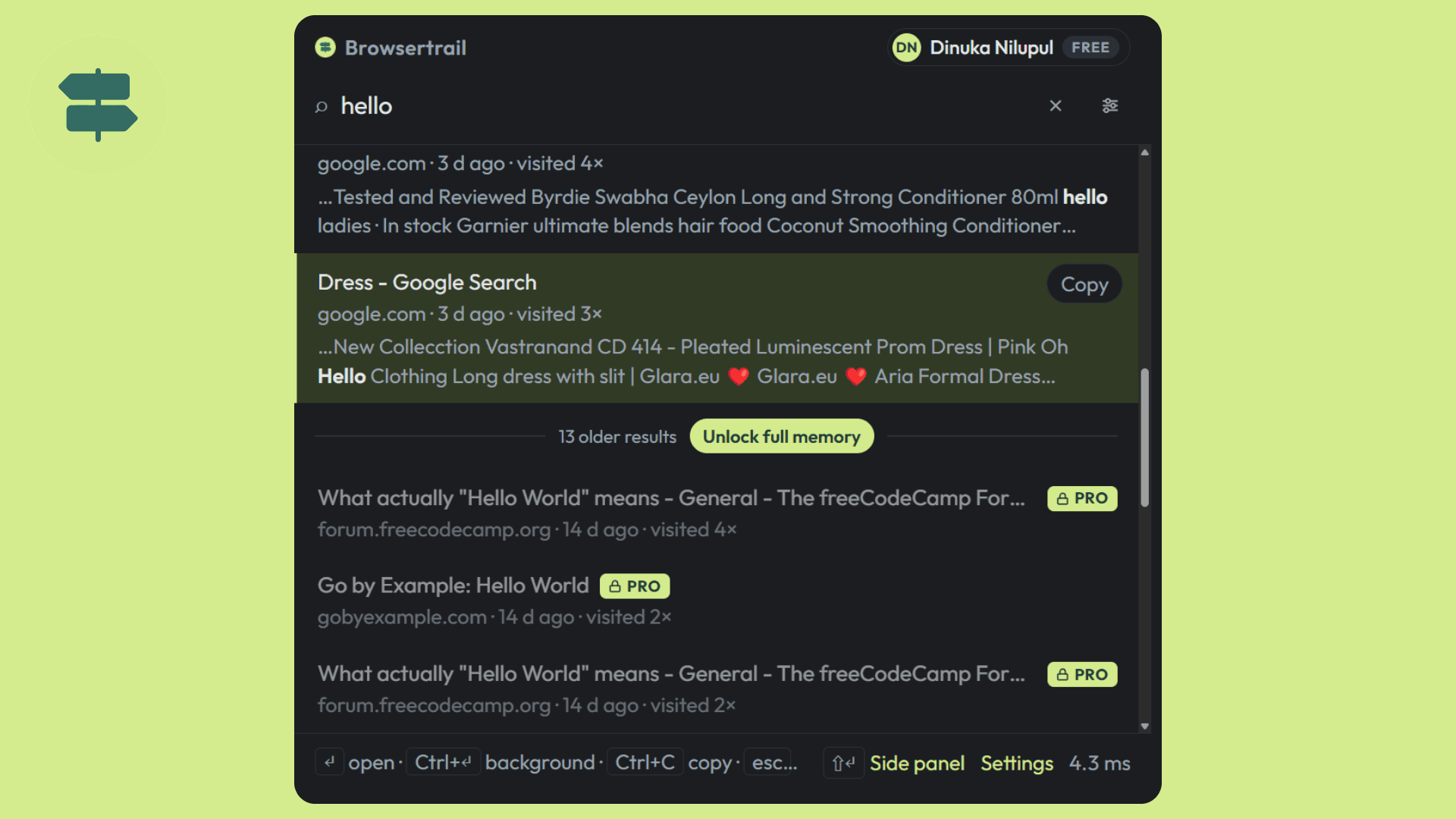Open the Dinuka Nilupul account chip

(1009, 48)
